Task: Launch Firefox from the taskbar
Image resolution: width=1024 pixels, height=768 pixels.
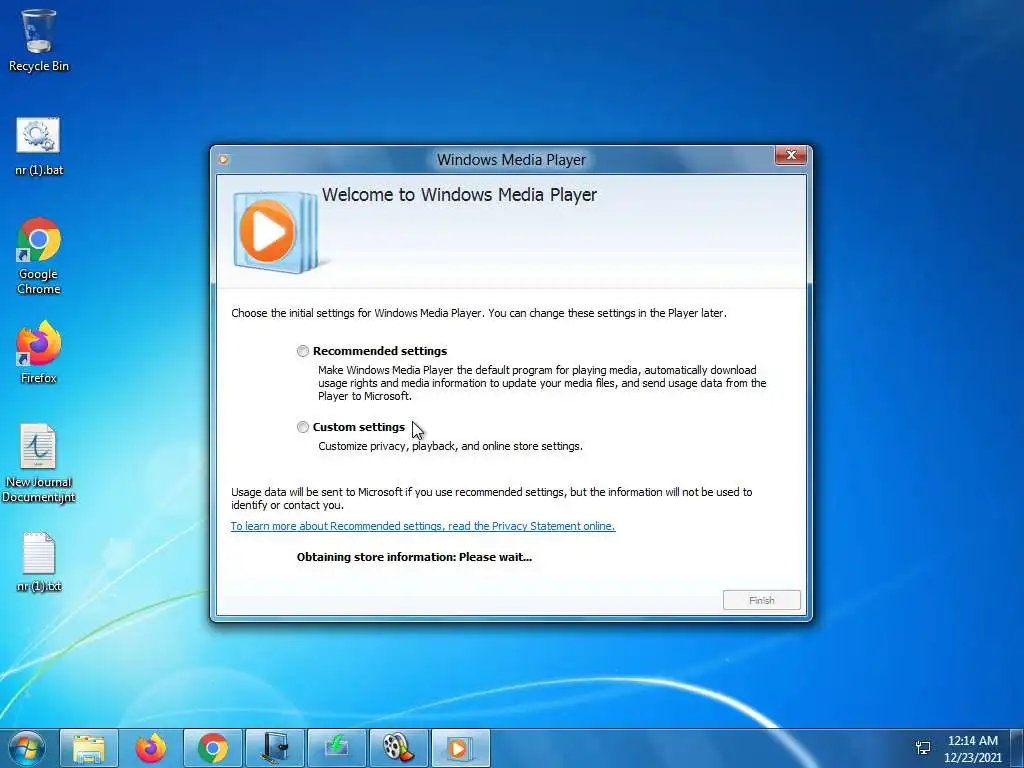Action: (151, 748)
